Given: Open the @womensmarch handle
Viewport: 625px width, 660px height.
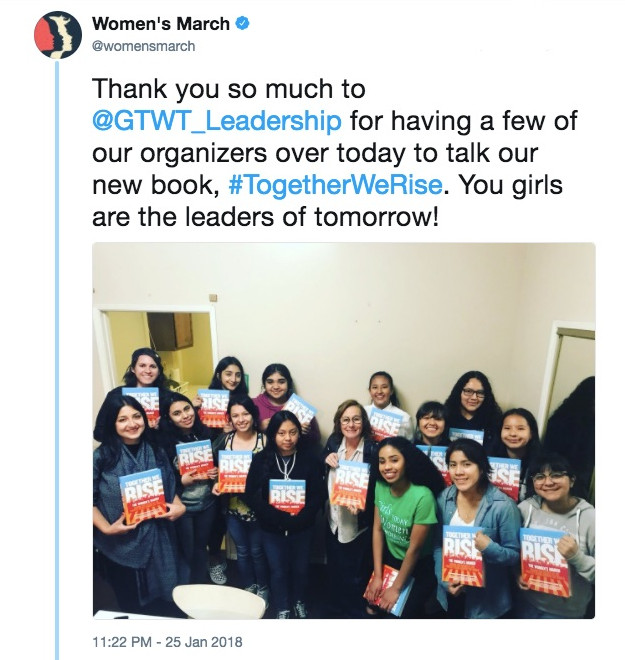Looking at the screenshot, I should tap(144, 46).
